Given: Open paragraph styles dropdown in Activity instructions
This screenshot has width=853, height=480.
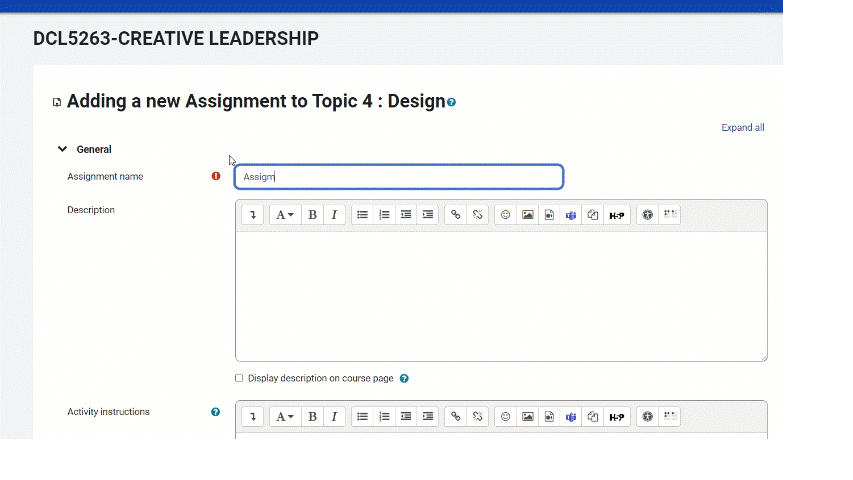Looking at the screenshot, I should [x=285, y=416].
